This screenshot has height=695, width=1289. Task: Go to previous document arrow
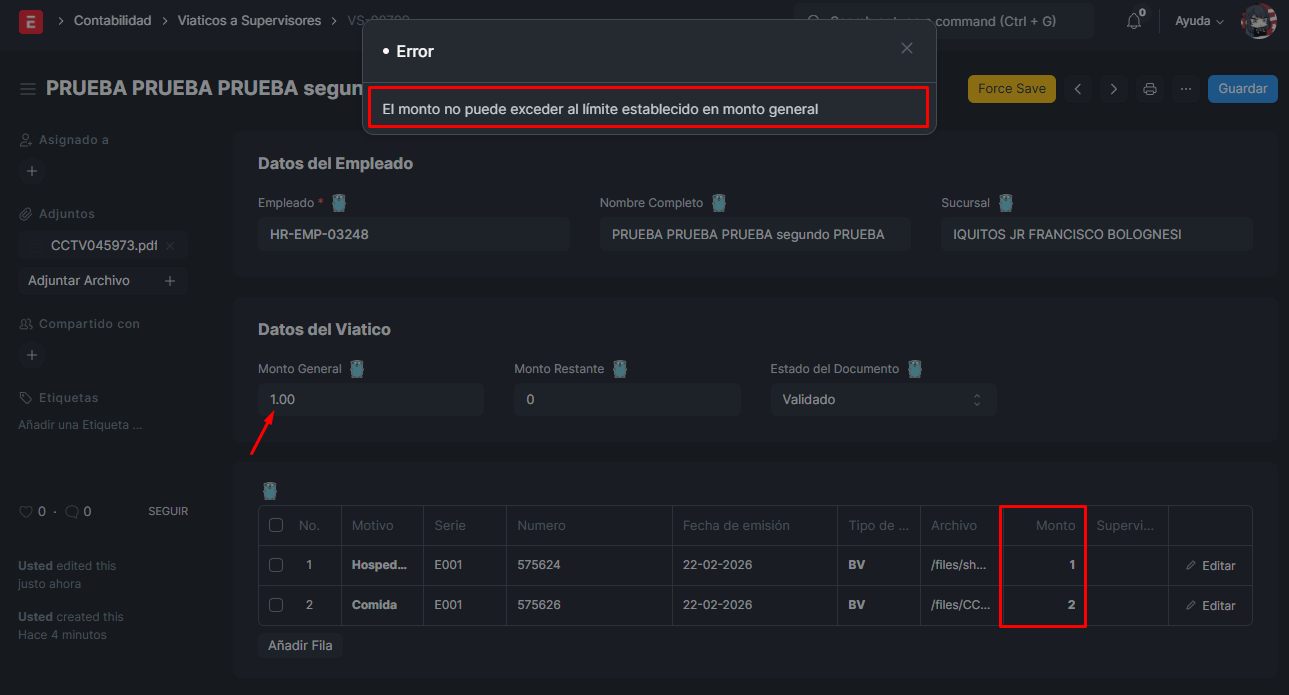point(1078,89)
